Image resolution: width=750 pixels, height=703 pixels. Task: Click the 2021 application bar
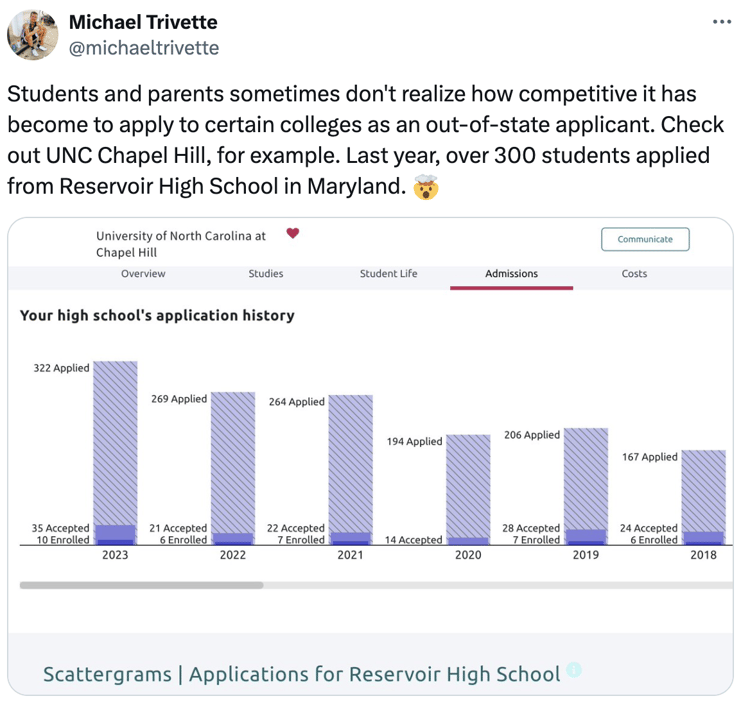coord(350,465)
